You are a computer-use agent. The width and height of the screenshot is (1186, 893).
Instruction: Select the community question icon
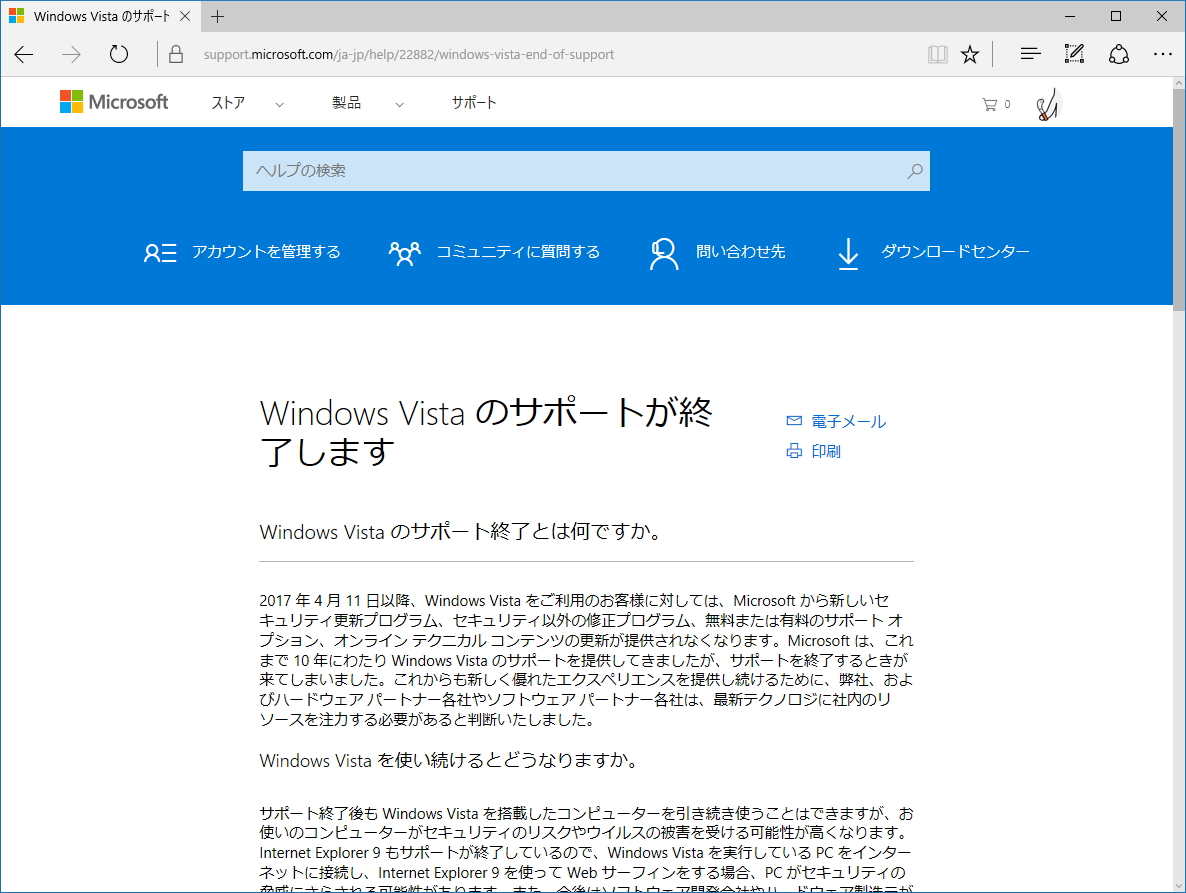[x=404, y=252]
